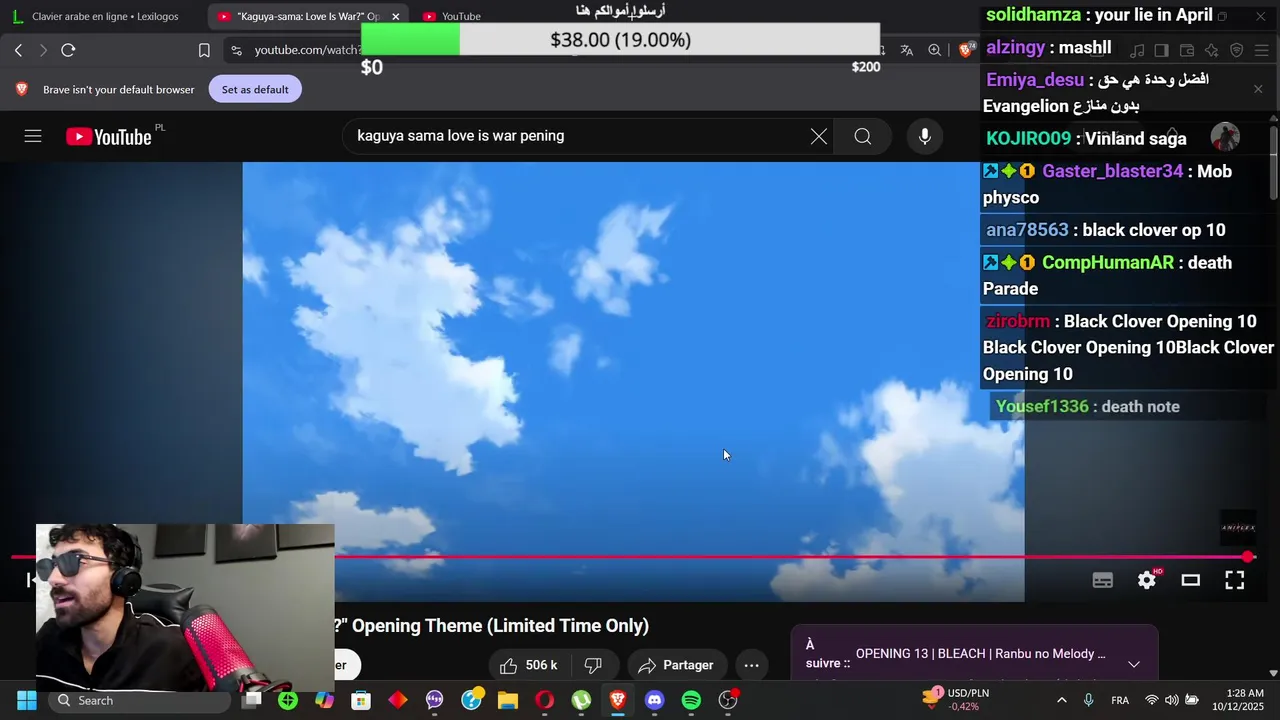Screen dimensions: 1280x720
Task: Close the Kaguya-sama tab
Action: pyautogui.click(x=396, y=16)
